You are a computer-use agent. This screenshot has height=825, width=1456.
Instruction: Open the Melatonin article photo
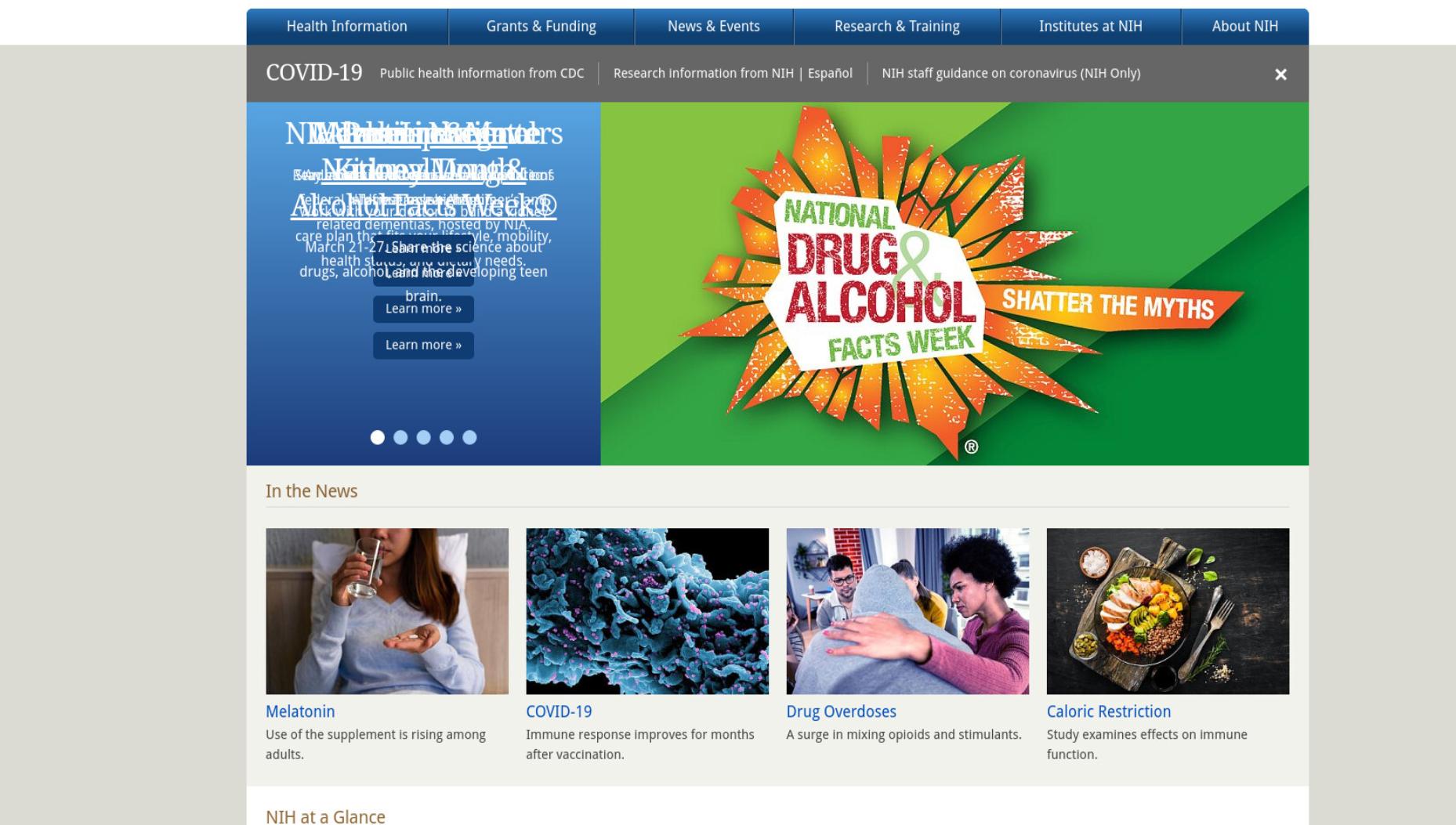coord(387,611)
